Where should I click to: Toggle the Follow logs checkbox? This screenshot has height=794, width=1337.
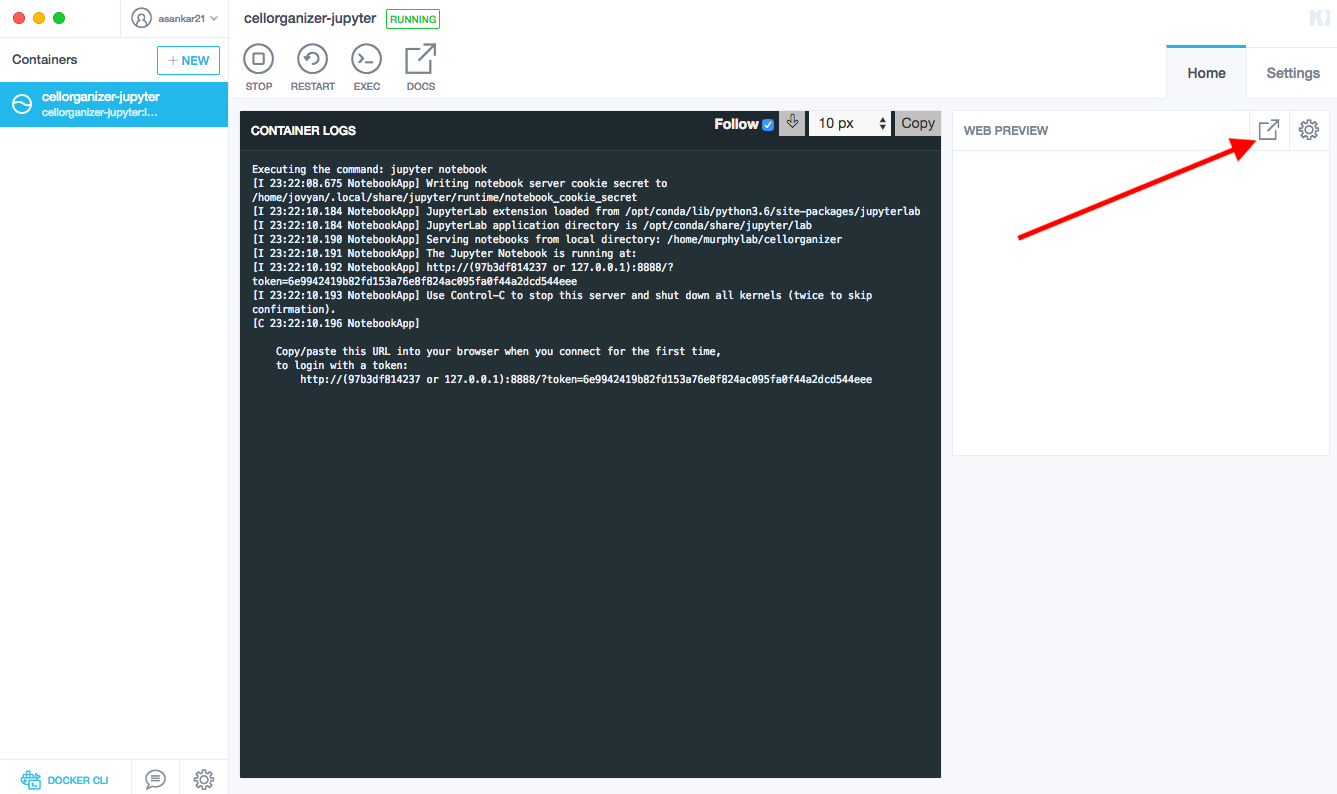click(768, 124)
